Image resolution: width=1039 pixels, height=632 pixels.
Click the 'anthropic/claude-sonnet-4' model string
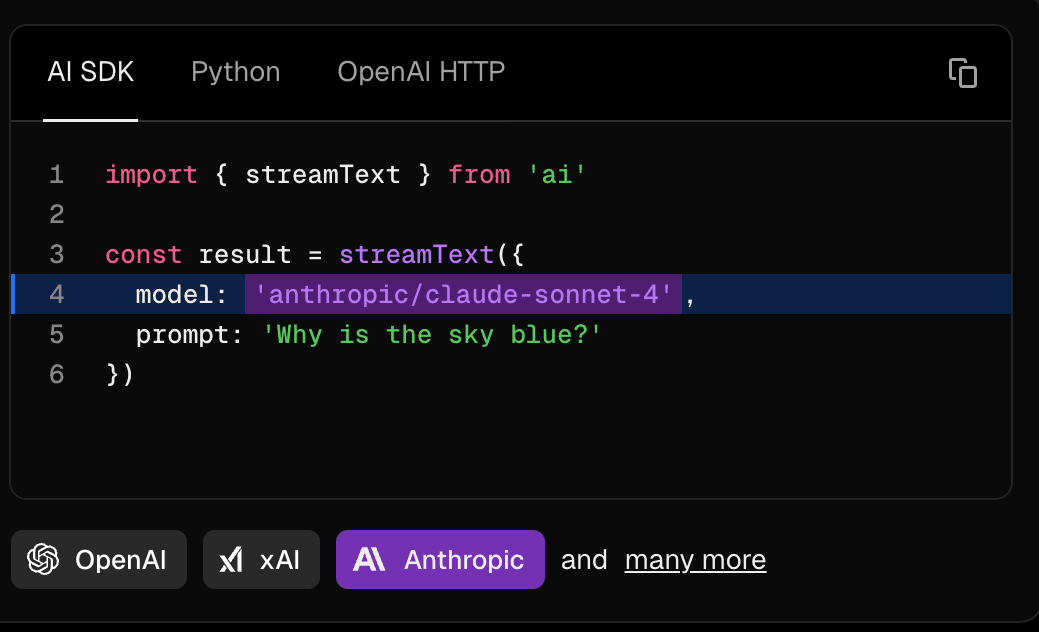[x=463, y=294]
